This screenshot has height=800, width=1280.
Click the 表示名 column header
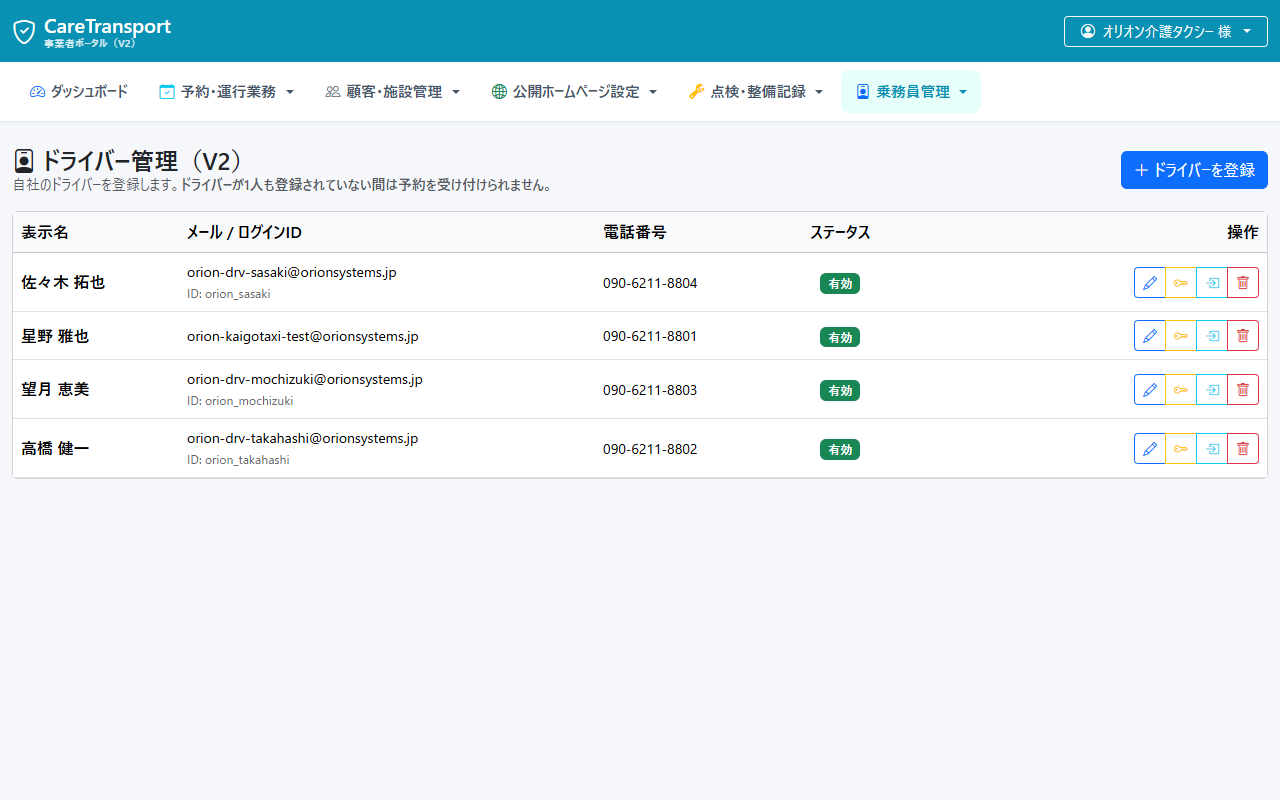(45, 232)
